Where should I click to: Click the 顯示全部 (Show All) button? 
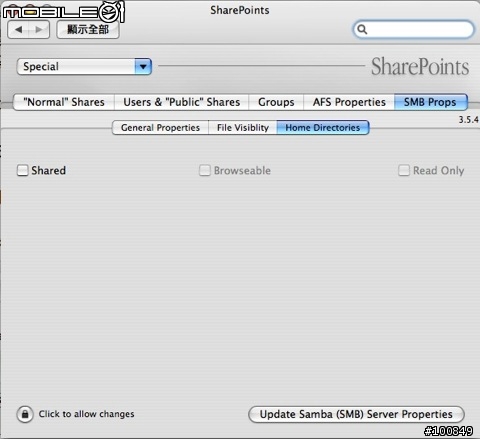pos(88,30)
